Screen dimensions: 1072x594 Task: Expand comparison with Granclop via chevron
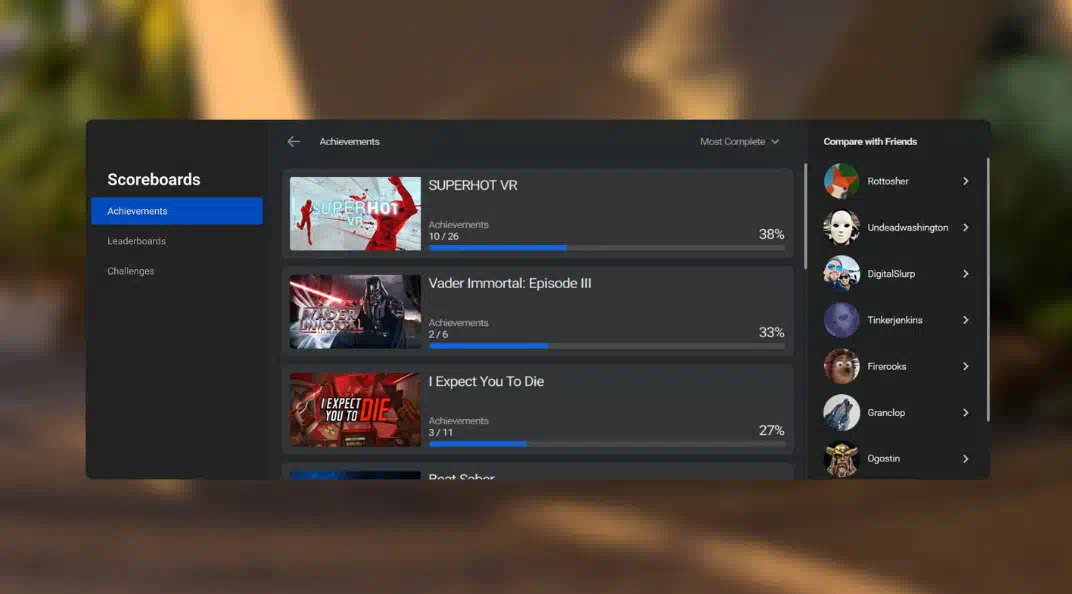tap(965, 413)
